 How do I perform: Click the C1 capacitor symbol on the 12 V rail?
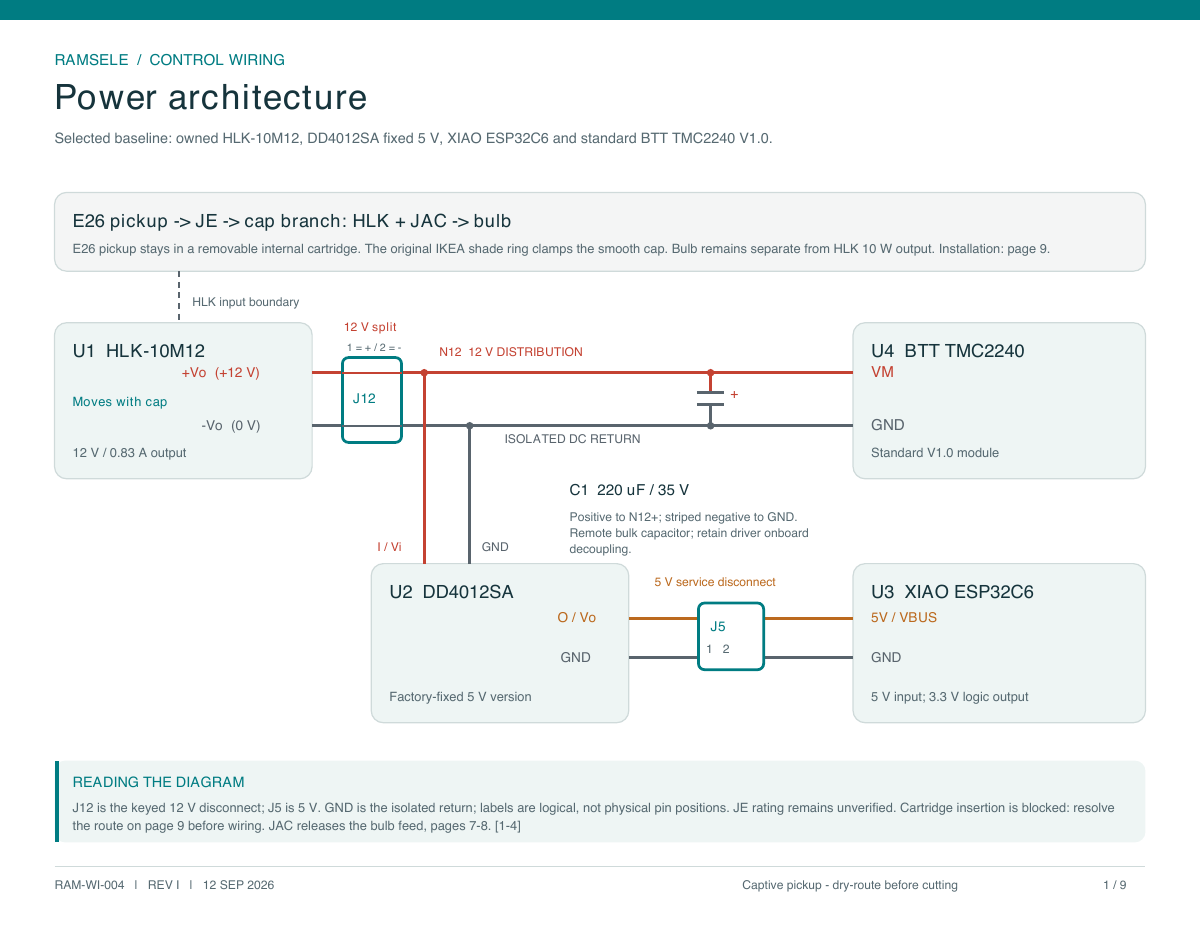pyautogui.click(x=711, y=398)
